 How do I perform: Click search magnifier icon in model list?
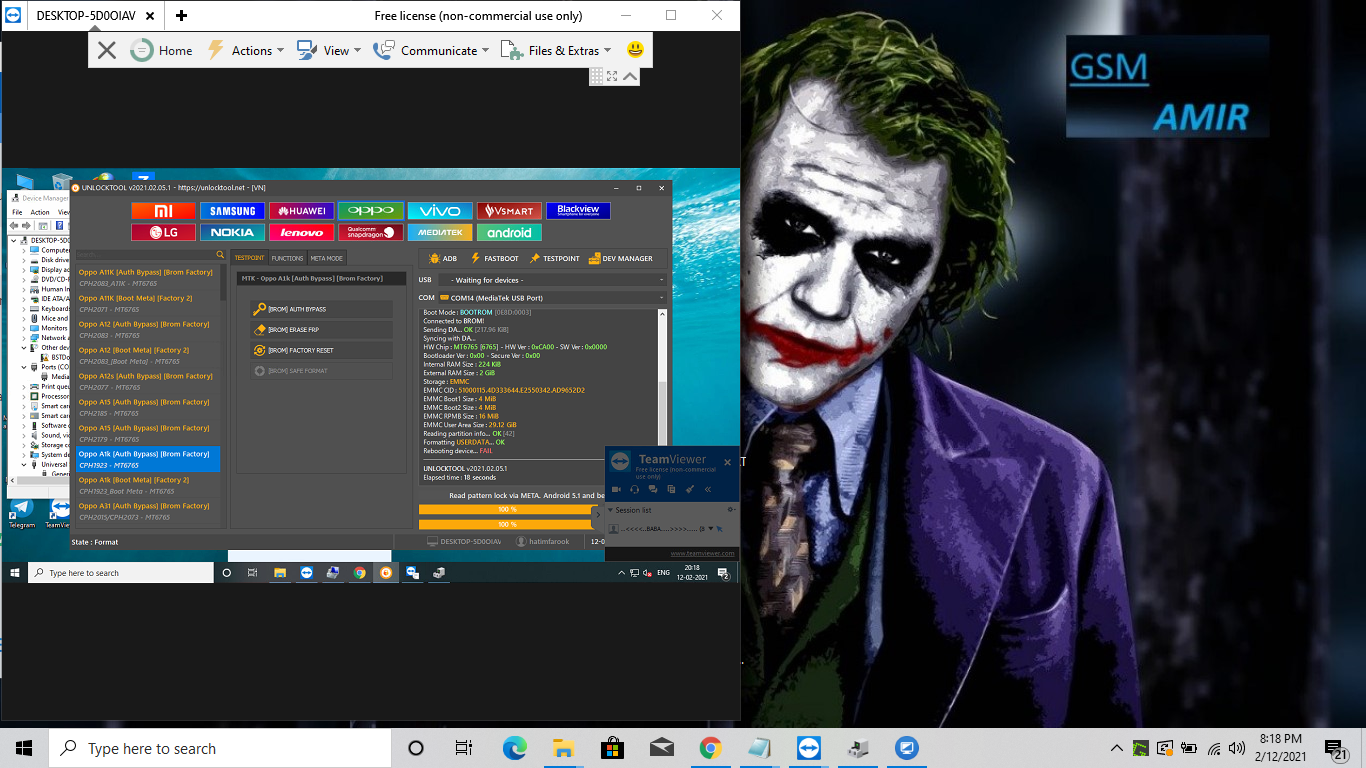[220, 255]
